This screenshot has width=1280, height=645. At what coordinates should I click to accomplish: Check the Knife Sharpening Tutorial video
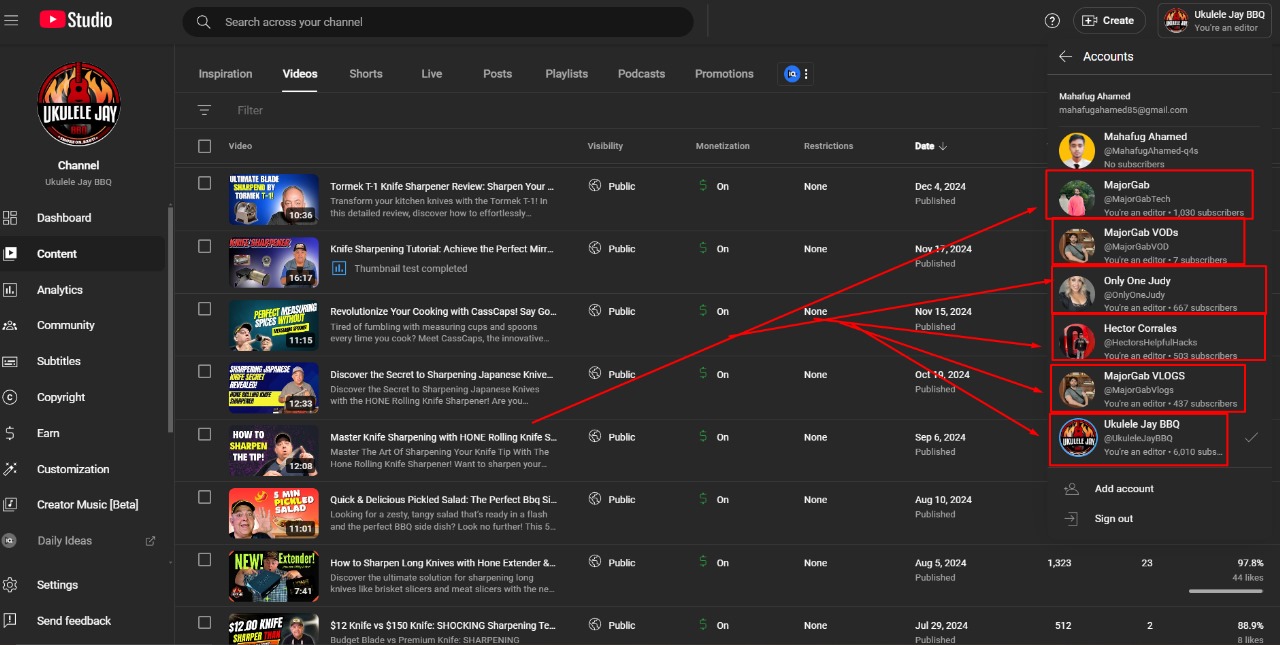tap(205, 246)
